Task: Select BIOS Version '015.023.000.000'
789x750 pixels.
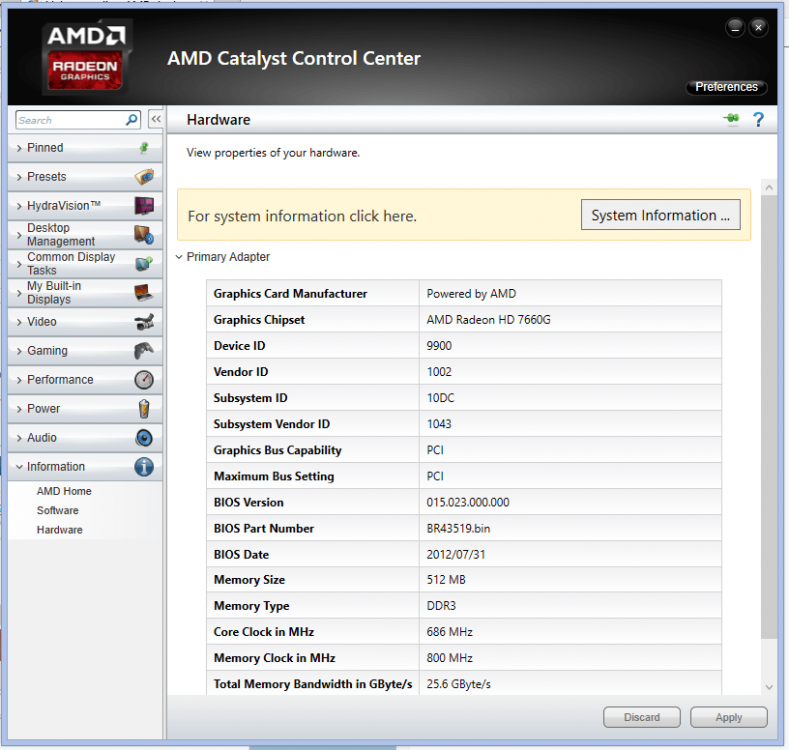Action: 468,502
